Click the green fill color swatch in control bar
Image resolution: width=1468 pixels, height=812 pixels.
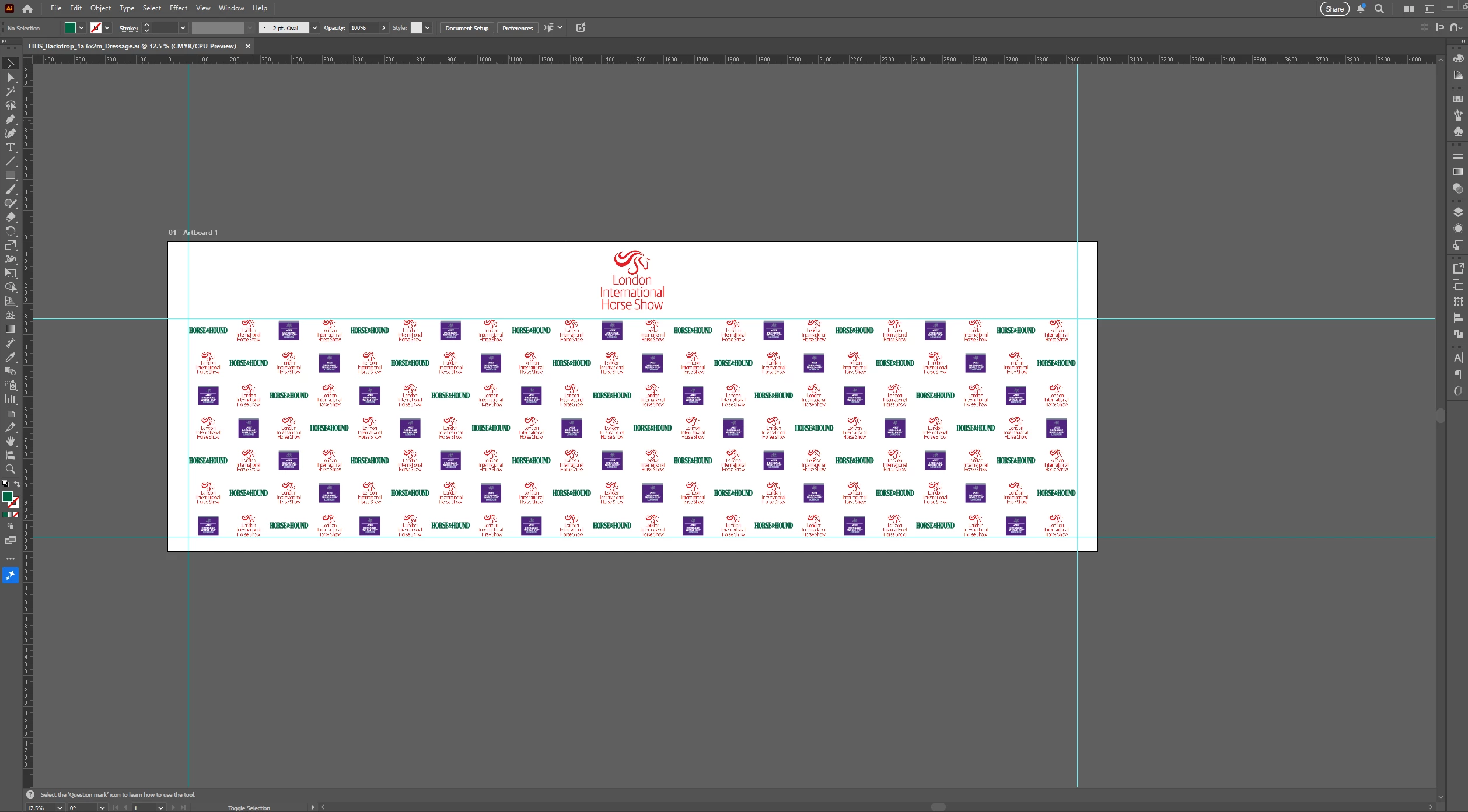coord(70,28)
